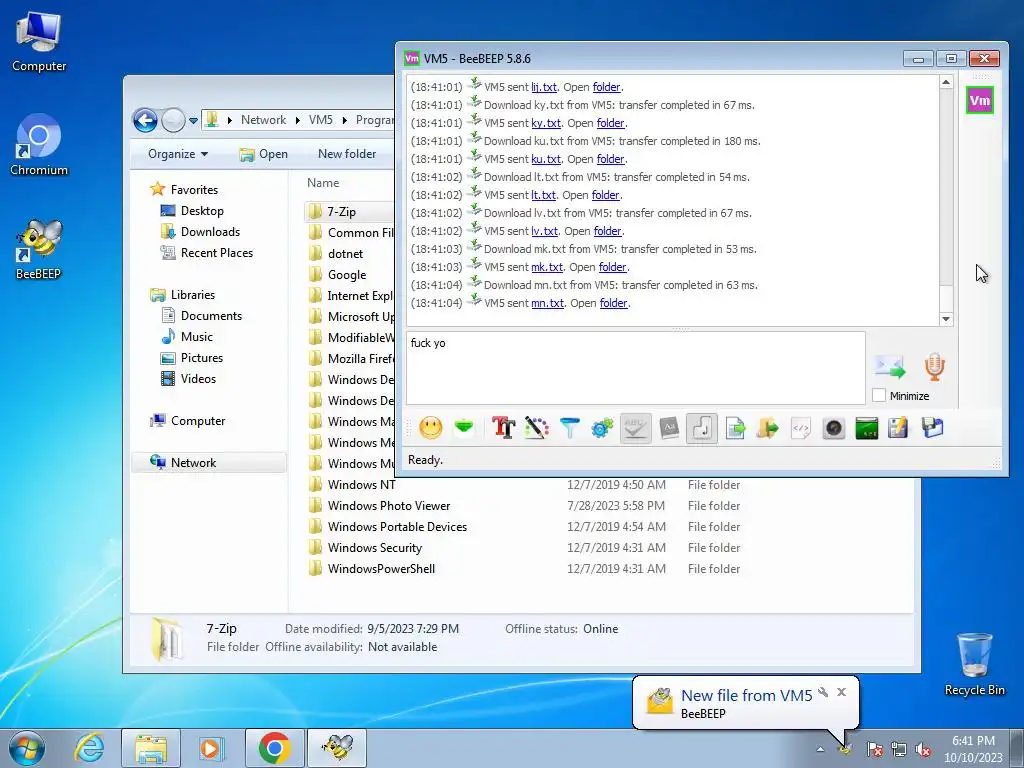Click chat scrollbar up arrow

(946, 82)
